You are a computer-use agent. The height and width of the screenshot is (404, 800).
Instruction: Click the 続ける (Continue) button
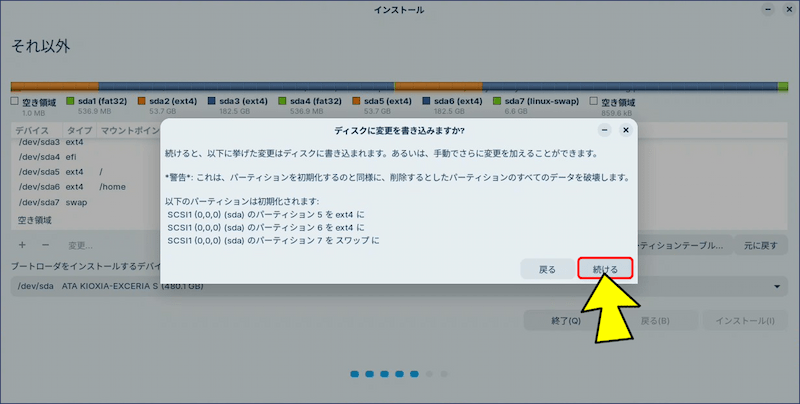[x=605, y=269]
